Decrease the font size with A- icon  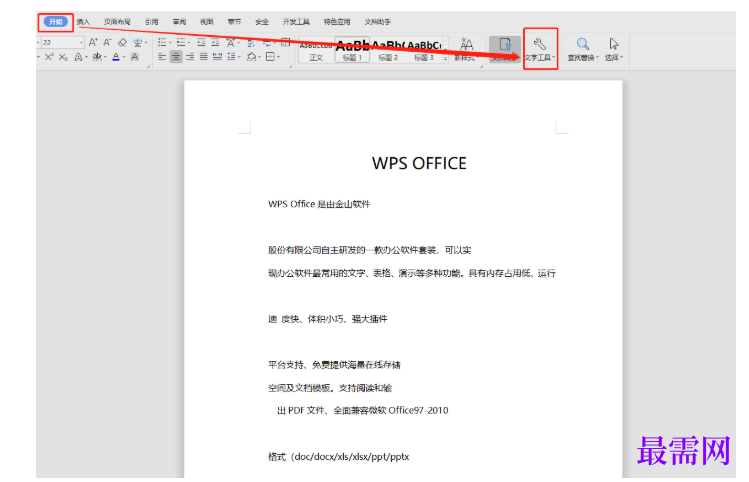point(107,43)
